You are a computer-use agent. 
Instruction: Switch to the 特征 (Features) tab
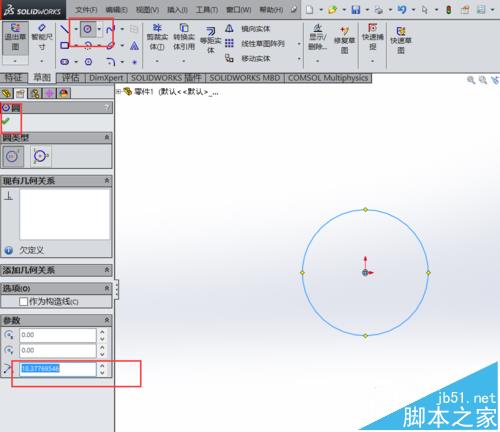click(13, 78)
